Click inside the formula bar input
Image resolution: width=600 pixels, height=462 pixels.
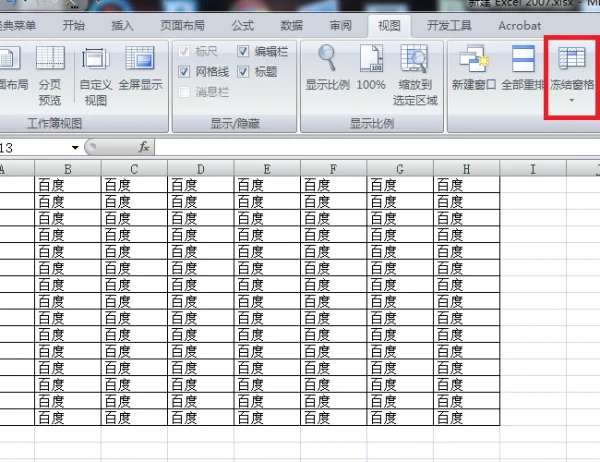point(377,147)
